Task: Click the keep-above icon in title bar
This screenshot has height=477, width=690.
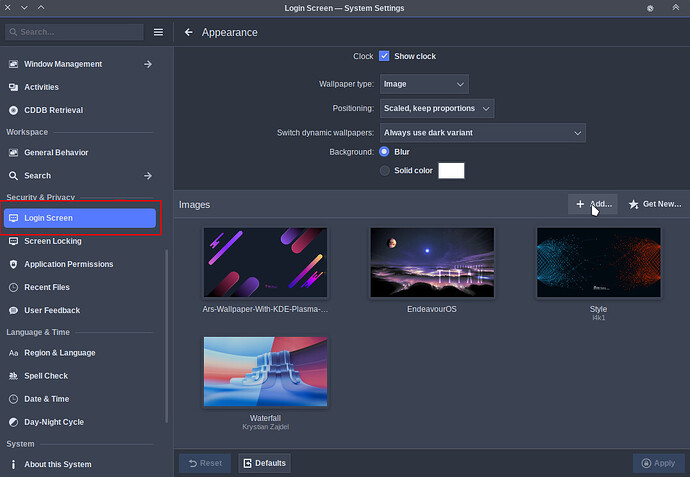Action: pos(675,7)
